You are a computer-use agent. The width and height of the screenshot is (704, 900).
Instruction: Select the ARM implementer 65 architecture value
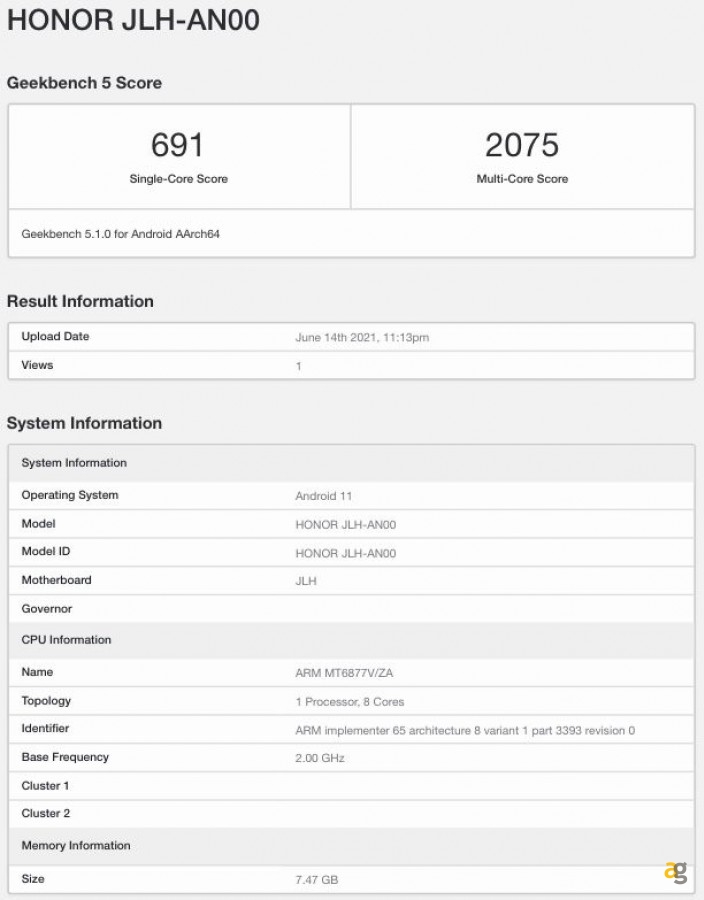[x=465, y=731]
